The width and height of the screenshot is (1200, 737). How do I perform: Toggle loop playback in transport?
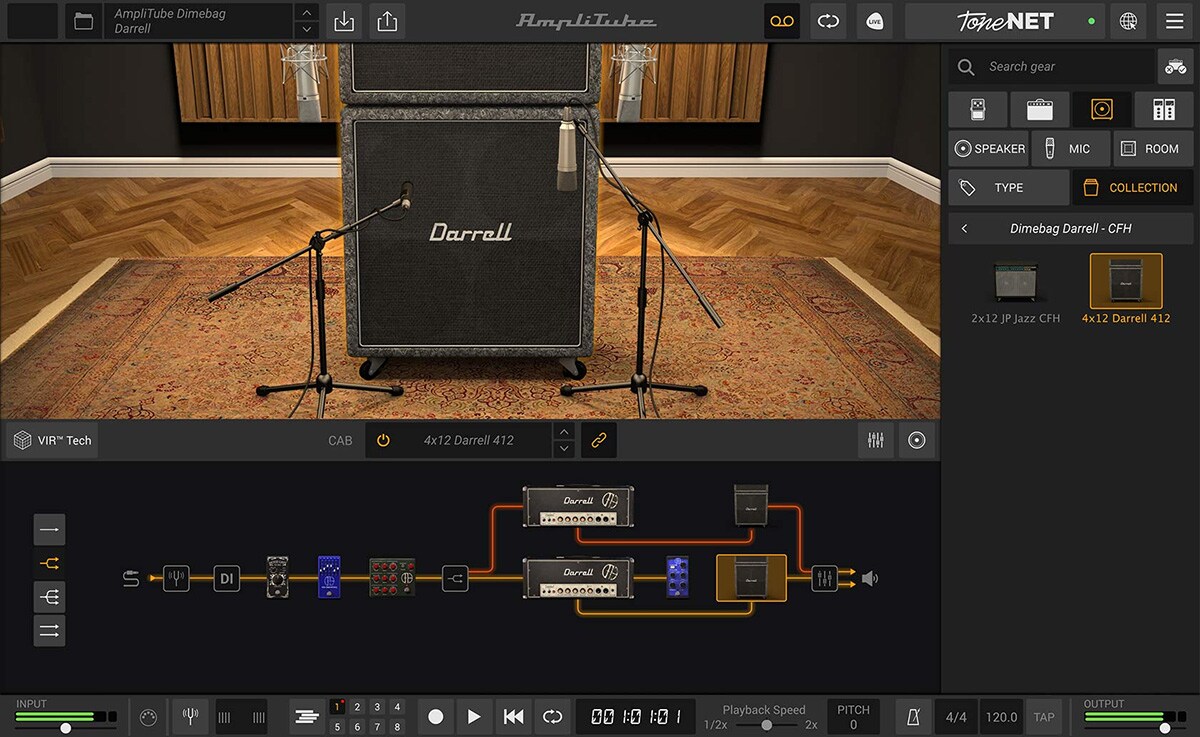point(552,717)
